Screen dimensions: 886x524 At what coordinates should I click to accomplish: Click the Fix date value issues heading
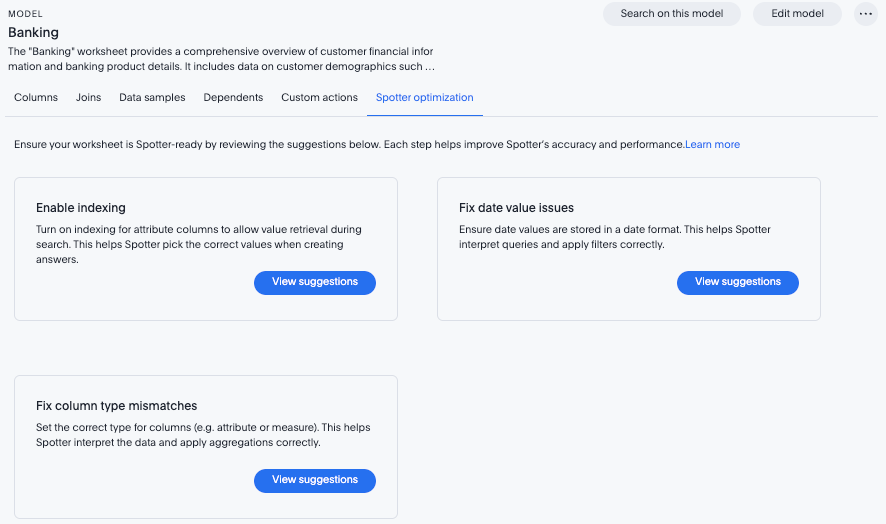516,208
